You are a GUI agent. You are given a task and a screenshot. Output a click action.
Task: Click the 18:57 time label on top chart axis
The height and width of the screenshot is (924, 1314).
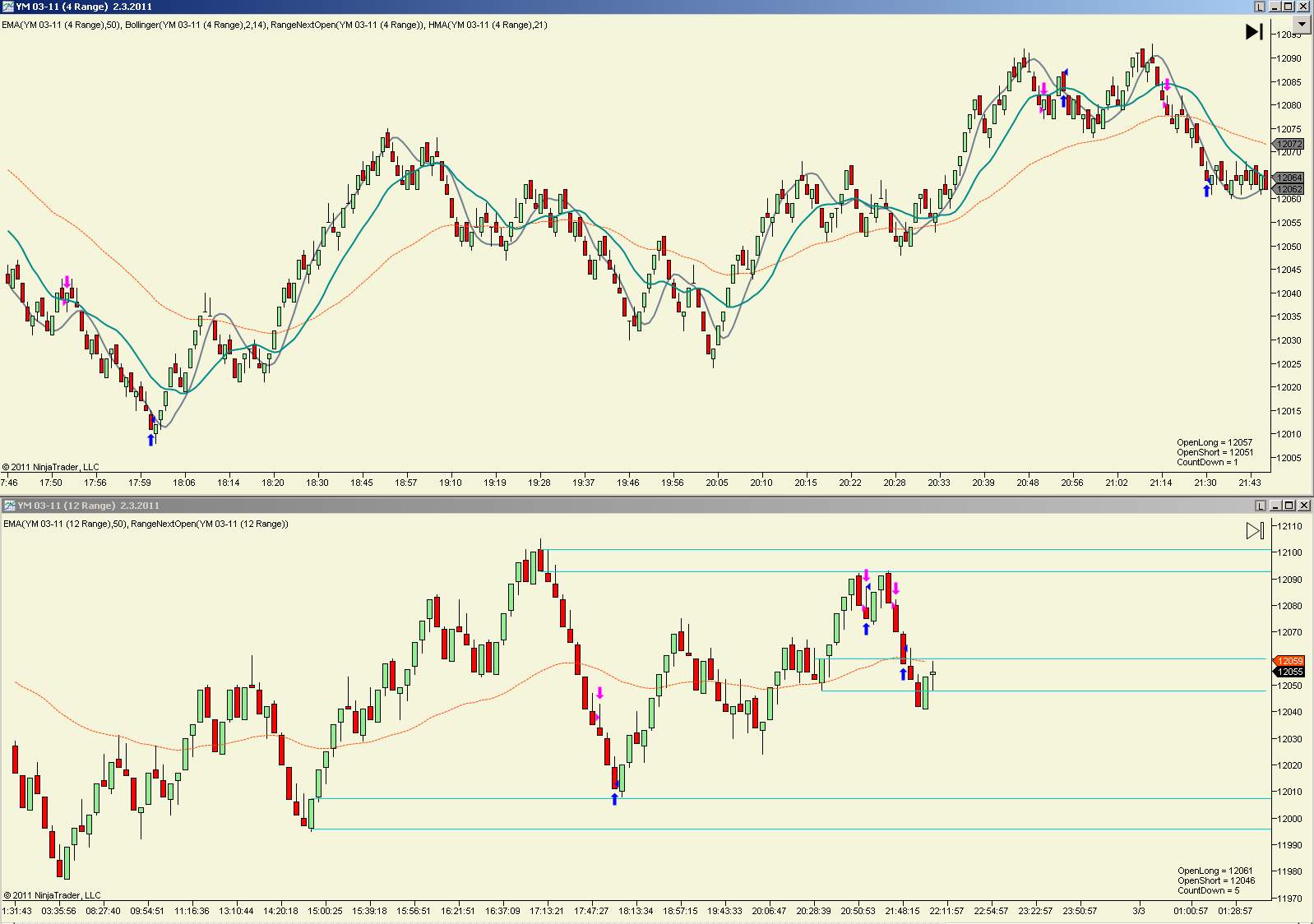(x=405, y=483)
